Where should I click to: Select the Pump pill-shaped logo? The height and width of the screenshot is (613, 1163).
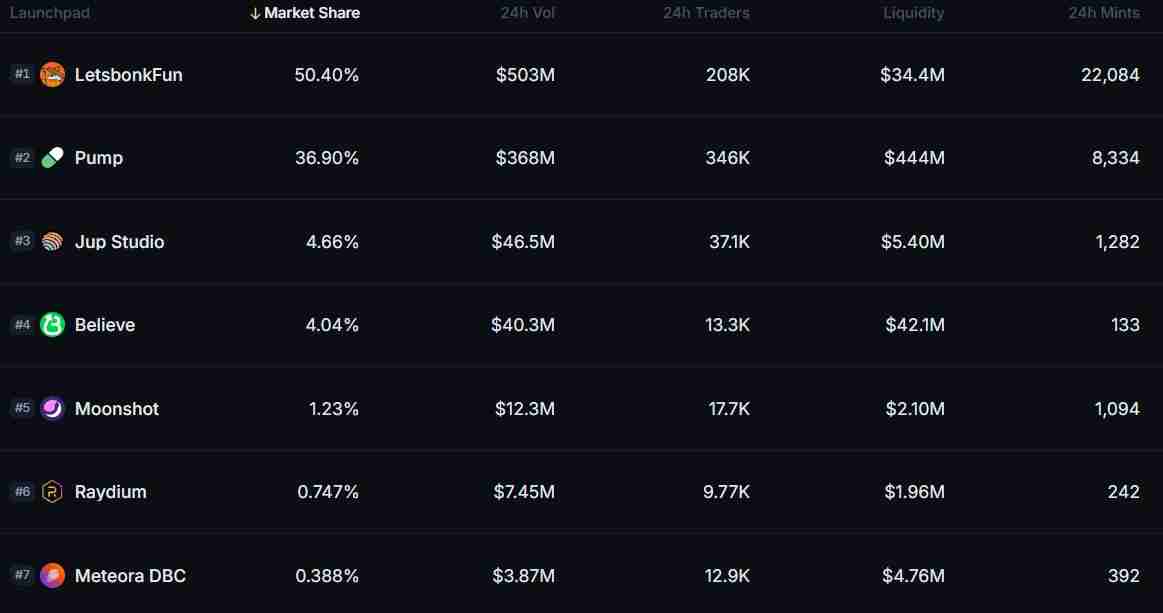pos(51,157)
